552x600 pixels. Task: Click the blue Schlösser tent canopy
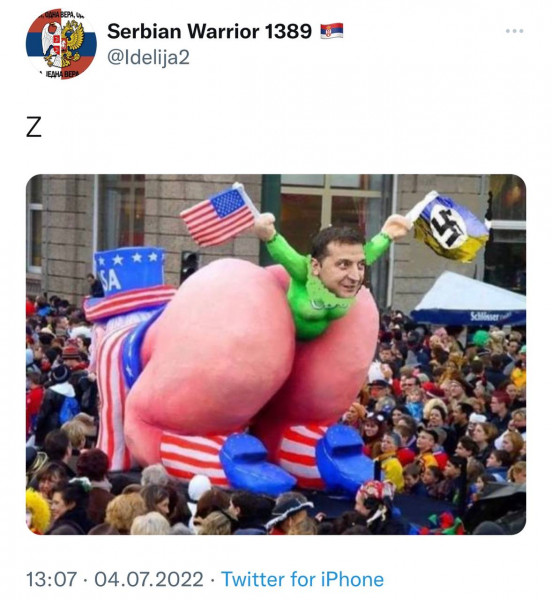tap(470, 299)
